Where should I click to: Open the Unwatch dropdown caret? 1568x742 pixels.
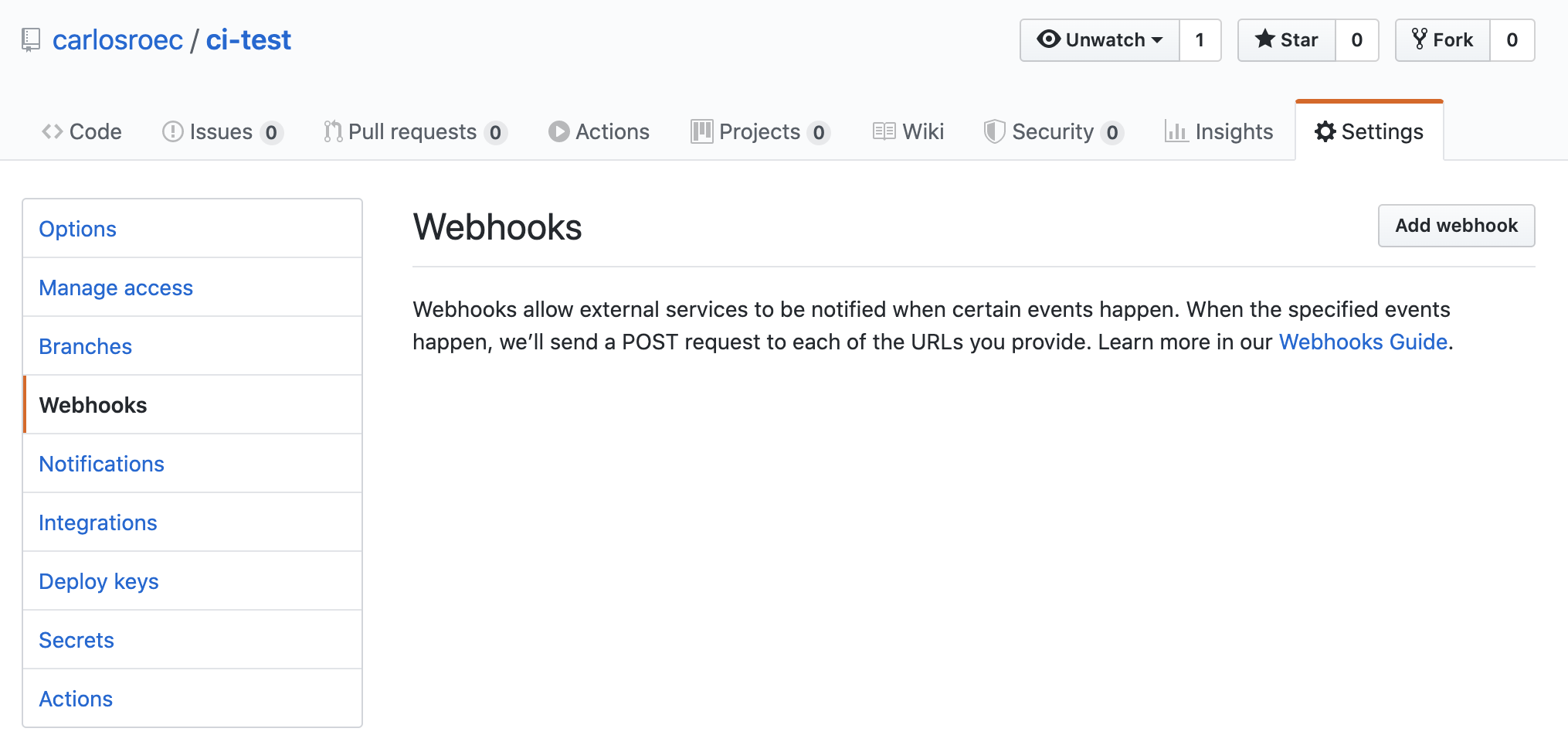click(1156, 40)
